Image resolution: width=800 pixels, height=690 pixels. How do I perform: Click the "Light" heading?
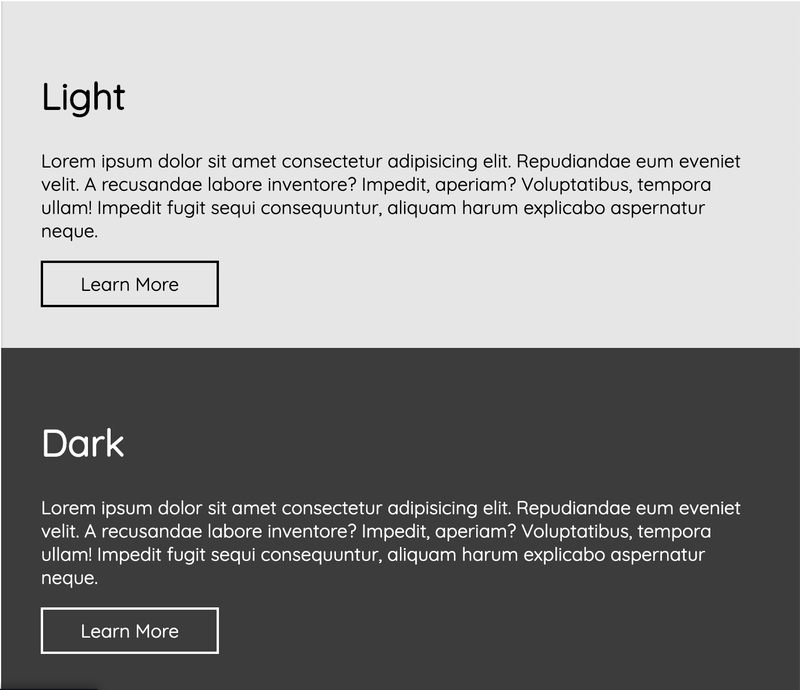(x=83, y=97)
